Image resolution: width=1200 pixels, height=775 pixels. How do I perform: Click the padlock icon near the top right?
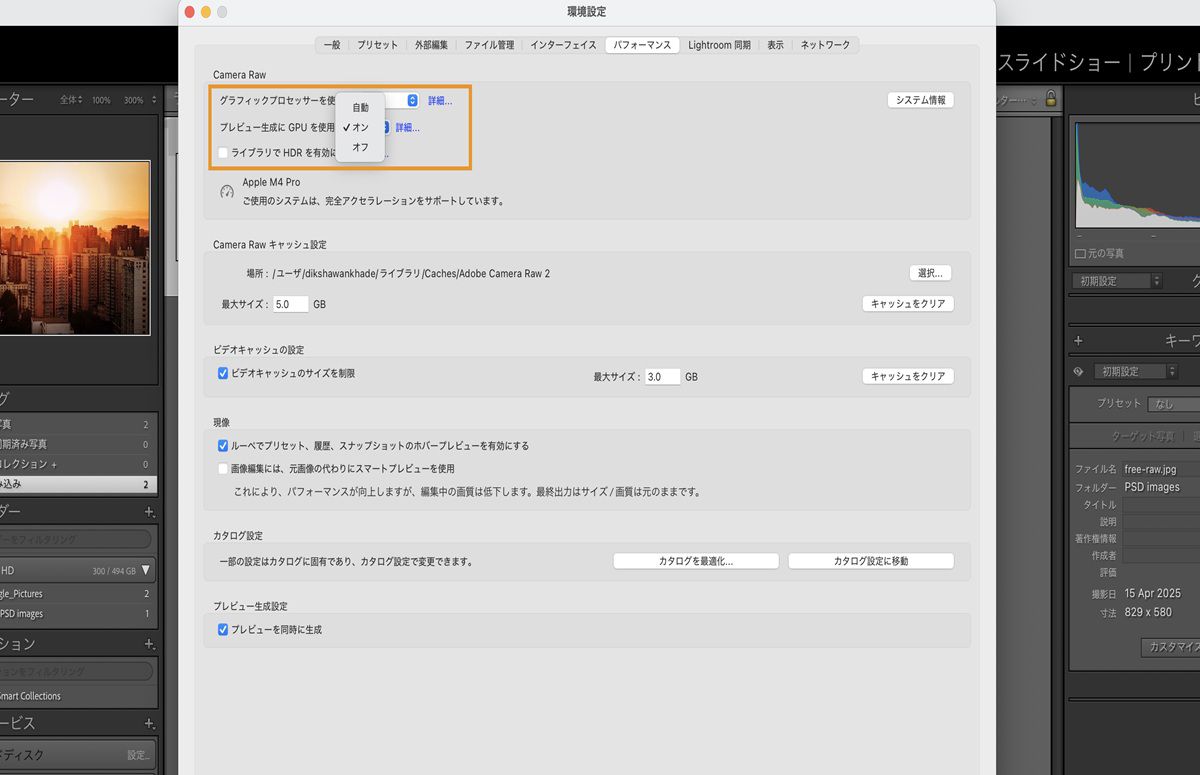pyautogui.click(x=1051, y=98)
